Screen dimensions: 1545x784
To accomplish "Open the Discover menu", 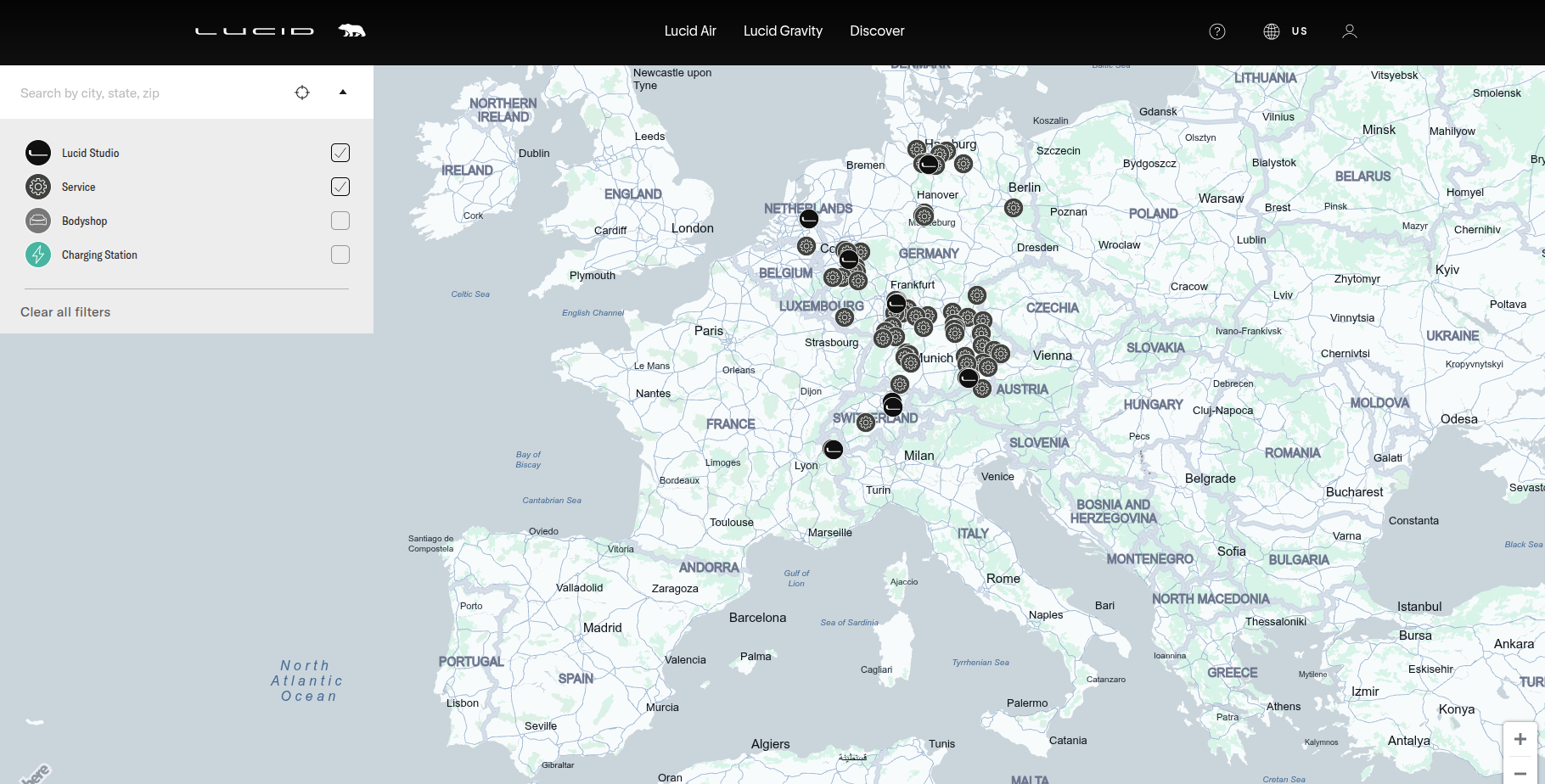I will 877,31.
